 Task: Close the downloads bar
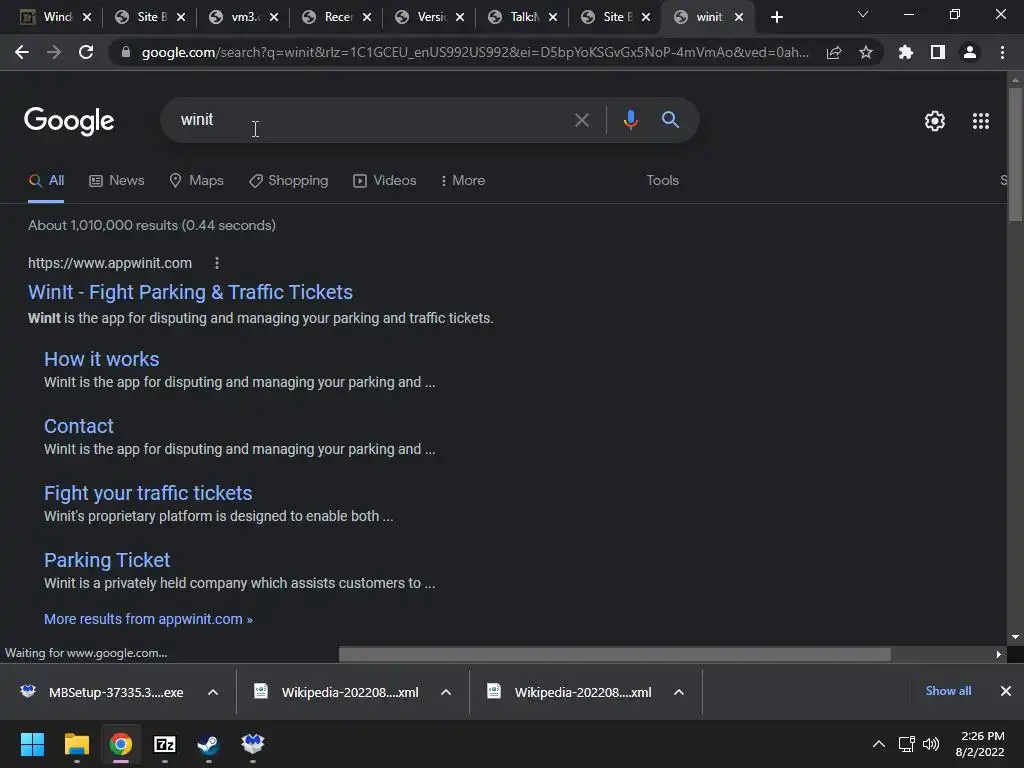coord(1006,691)
